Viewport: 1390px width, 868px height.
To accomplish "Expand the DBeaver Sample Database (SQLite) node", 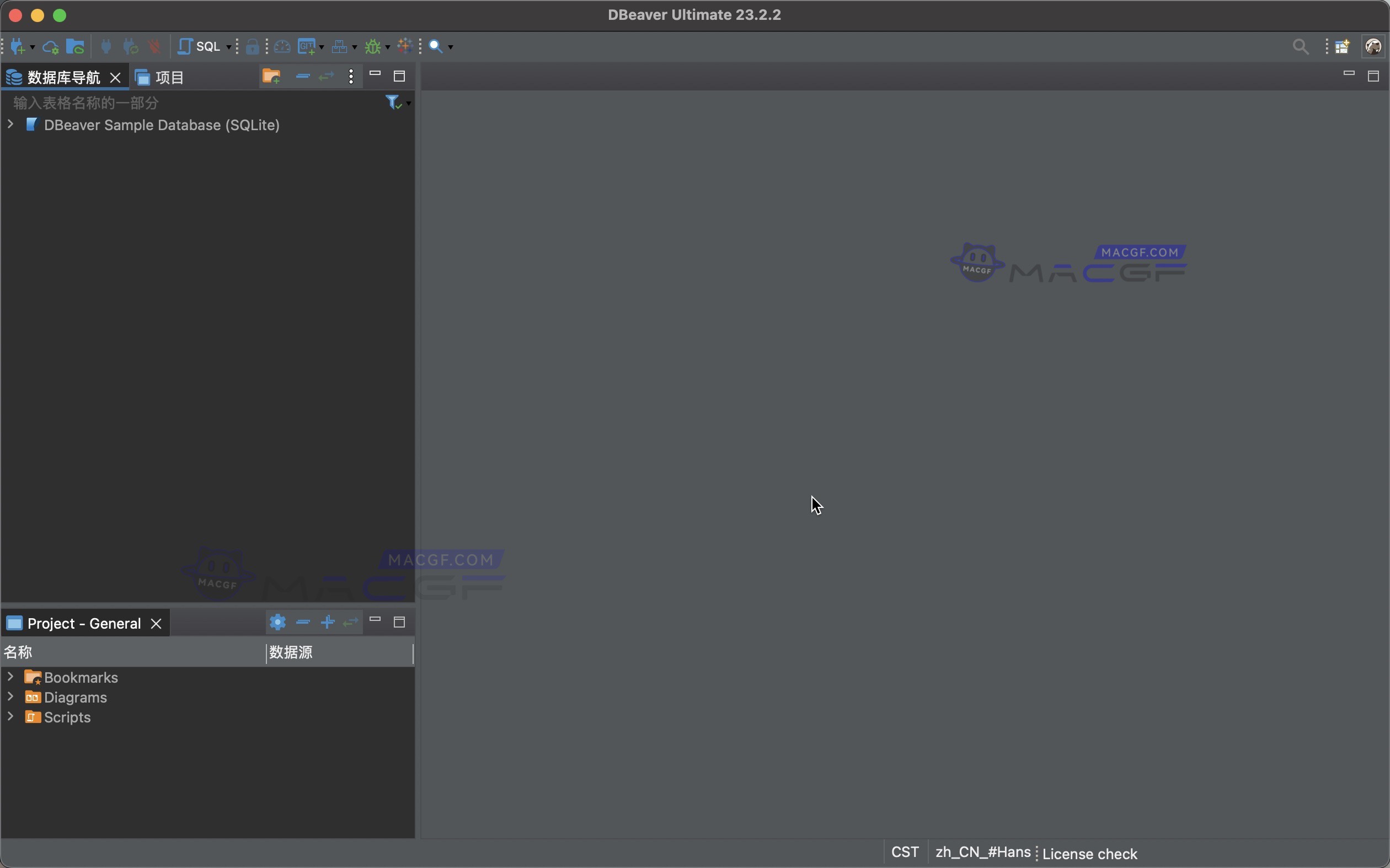I will pos(10,124).
